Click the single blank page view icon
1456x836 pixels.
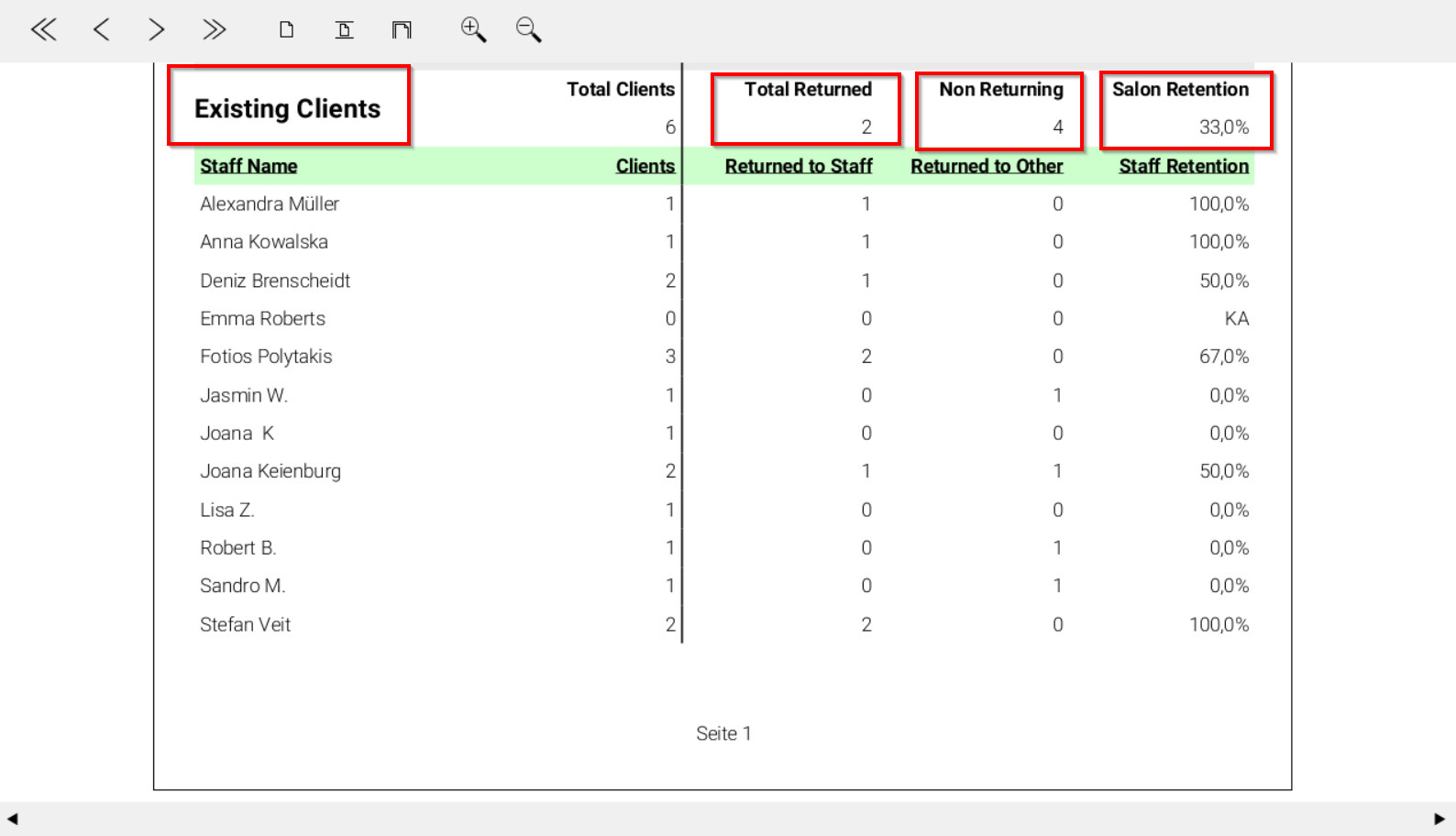287,30
